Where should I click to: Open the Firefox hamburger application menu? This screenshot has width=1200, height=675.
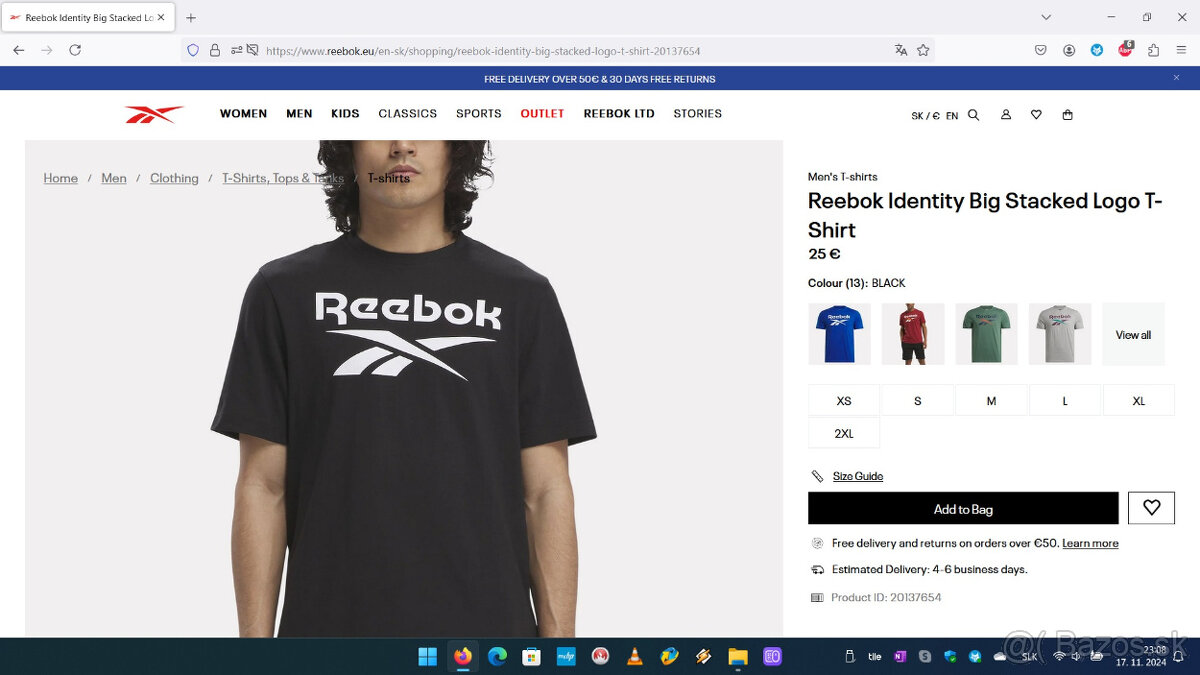point(1181,50)
